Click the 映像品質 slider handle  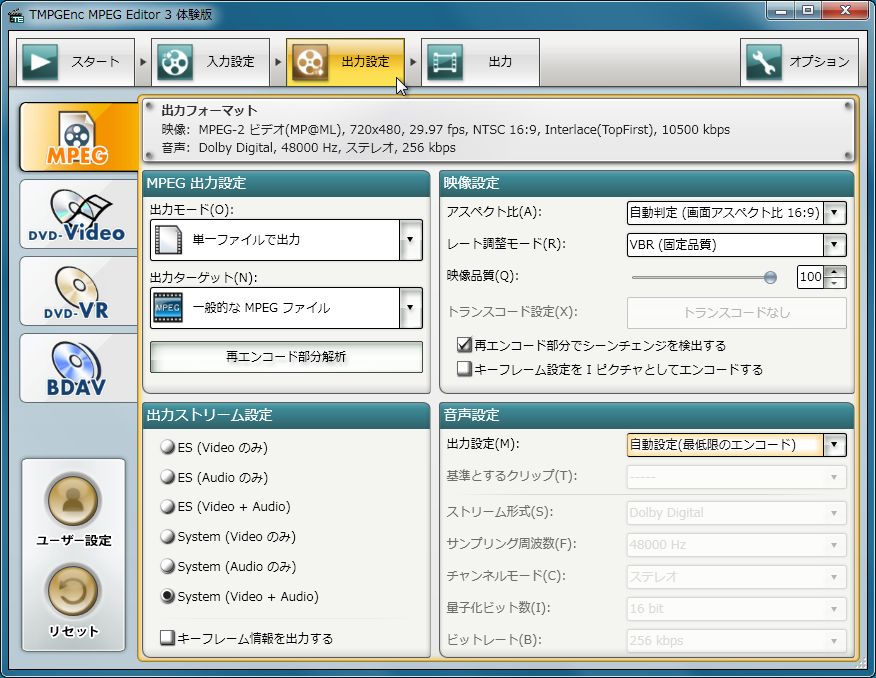click(x=770, y=278)
